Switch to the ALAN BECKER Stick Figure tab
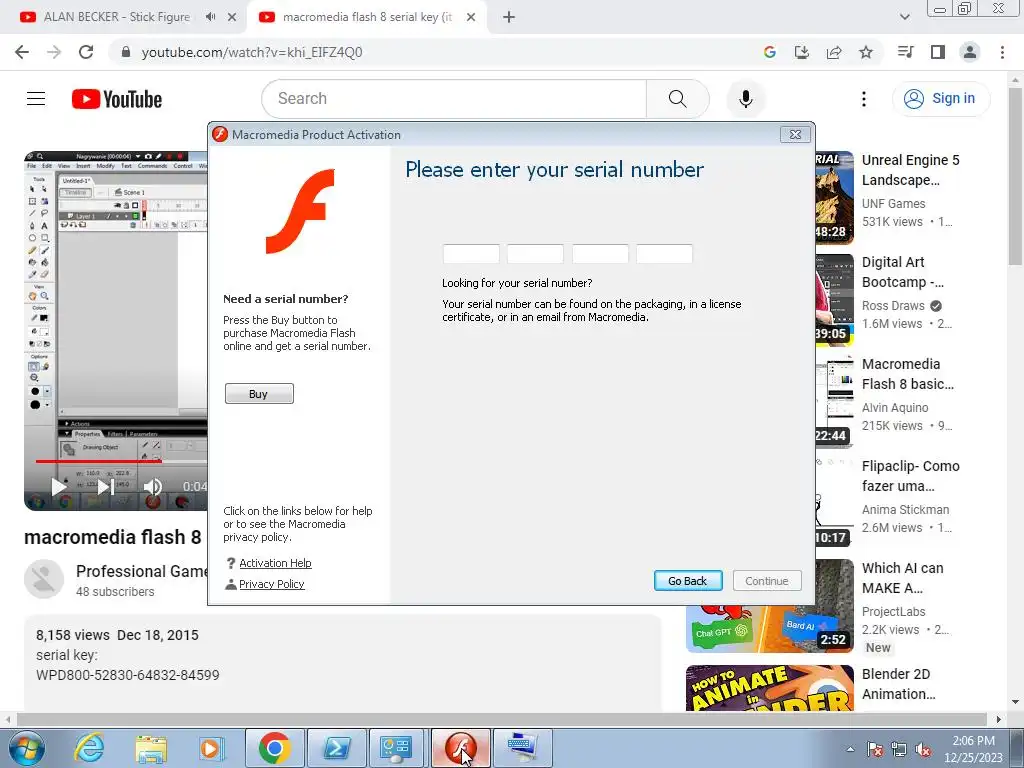Image resolution: width=1024 pixels, height=768 pixels. (x=116, y=17)
